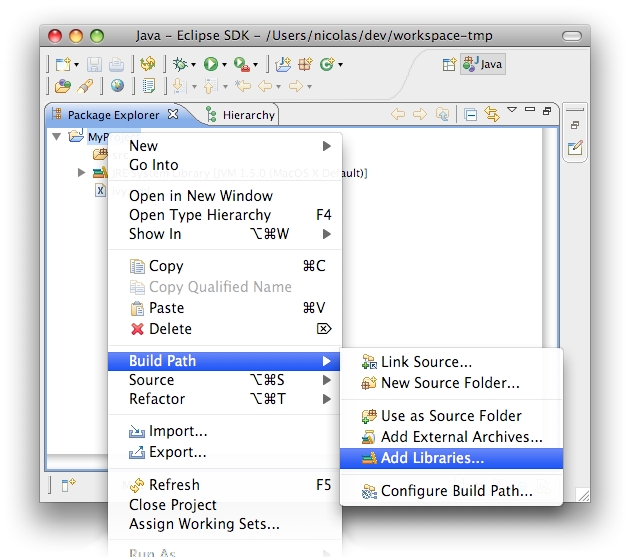Open the Package Explorer view menu triangle

pos(512,110)
